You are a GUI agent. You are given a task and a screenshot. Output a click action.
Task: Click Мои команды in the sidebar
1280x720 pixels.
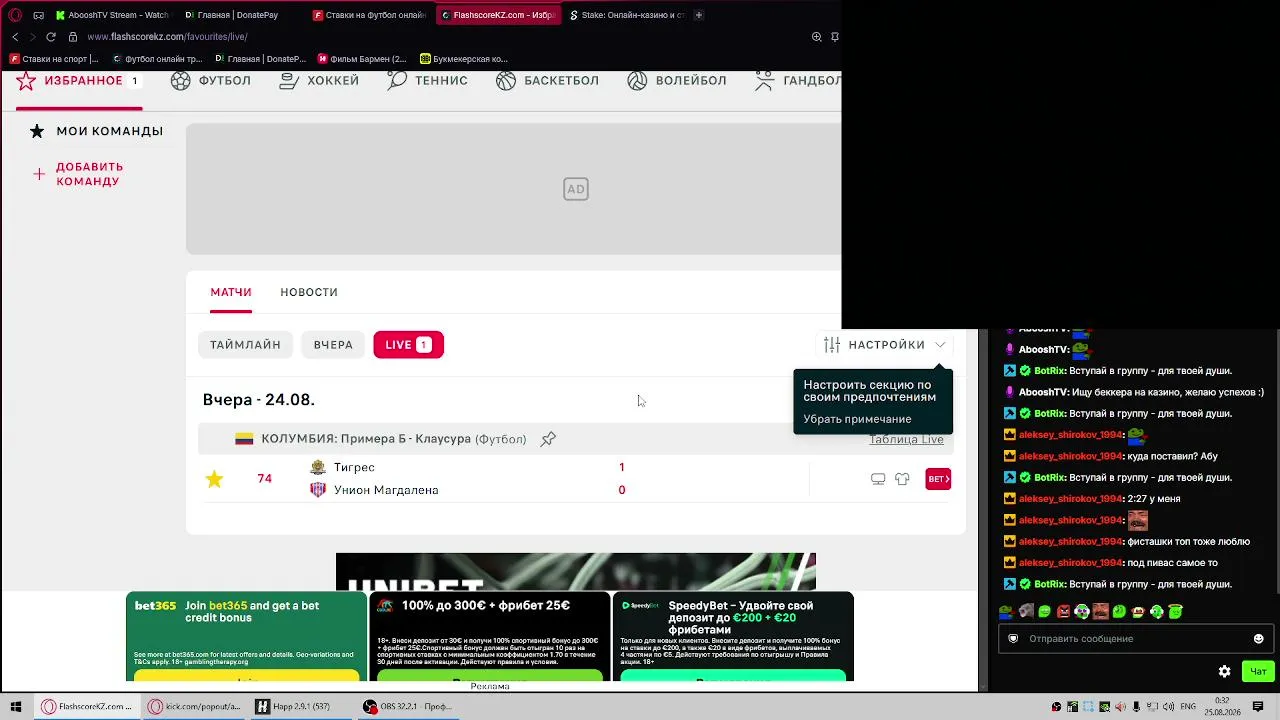(x=96, y=131)
